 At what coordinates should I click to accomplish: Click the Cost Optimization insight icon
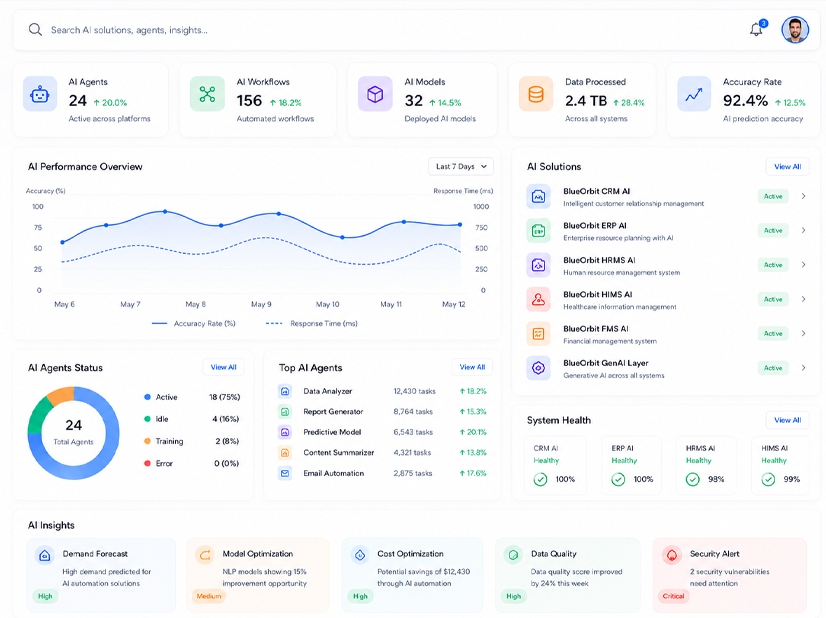click(360, 555)
